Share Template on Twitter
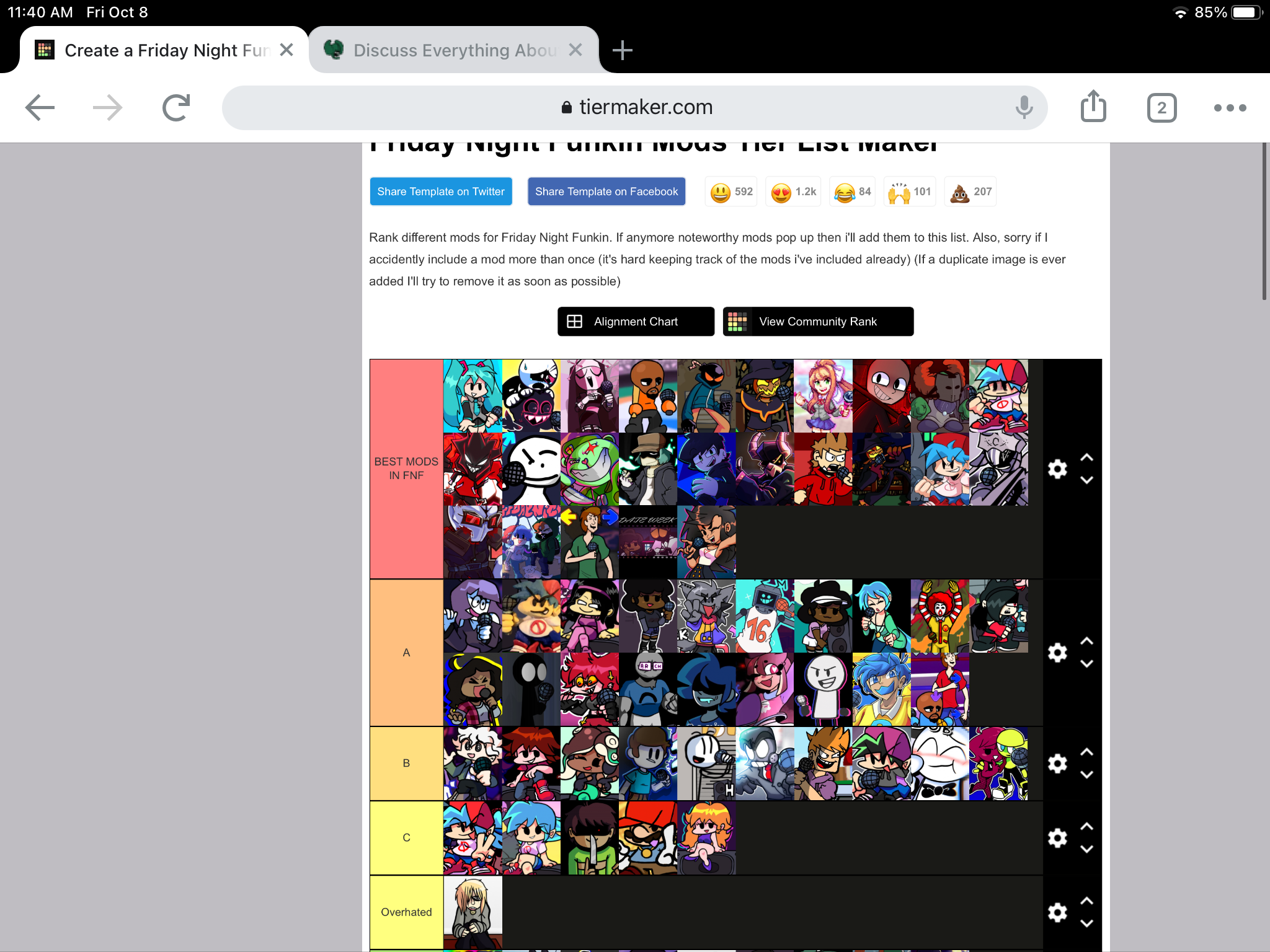Screen dimensions: 1270x952 click(x=441, y=192)
